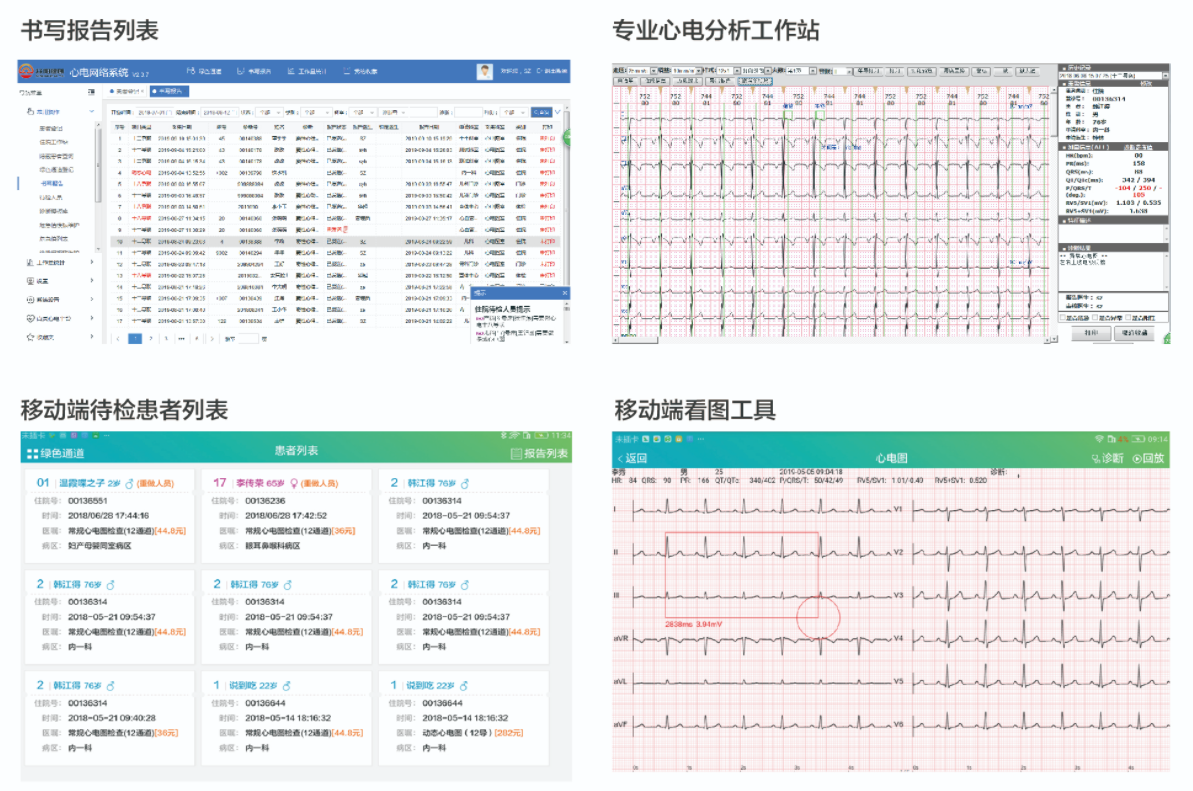Collapse the 诊断结果 section in workstation

[1064, 248]
